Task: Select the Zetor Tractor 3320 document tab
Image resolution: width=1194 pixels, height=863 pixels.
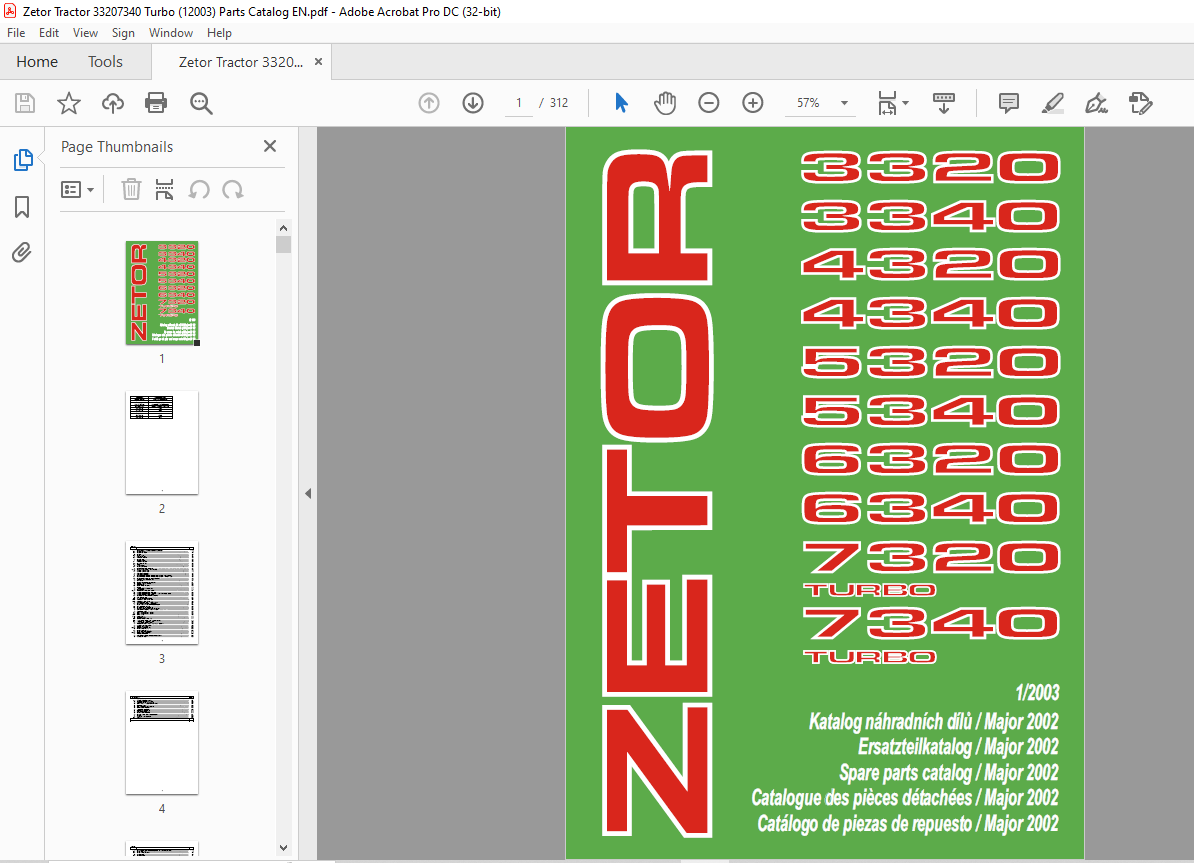Action: [x=241, y=62]
